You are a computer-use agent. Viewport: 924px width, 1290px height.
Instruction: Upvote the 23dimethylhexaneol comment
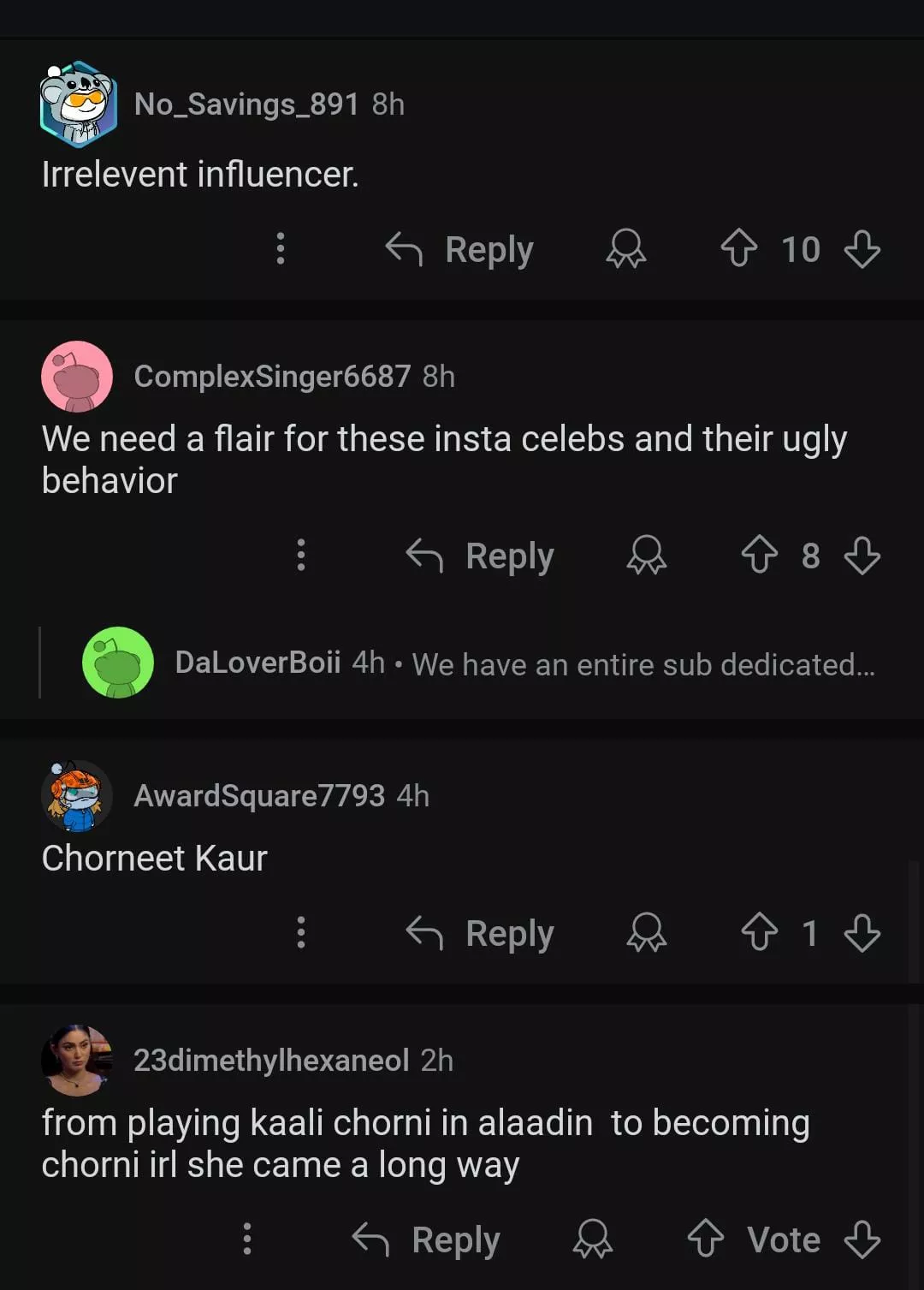pos(706,1239)
